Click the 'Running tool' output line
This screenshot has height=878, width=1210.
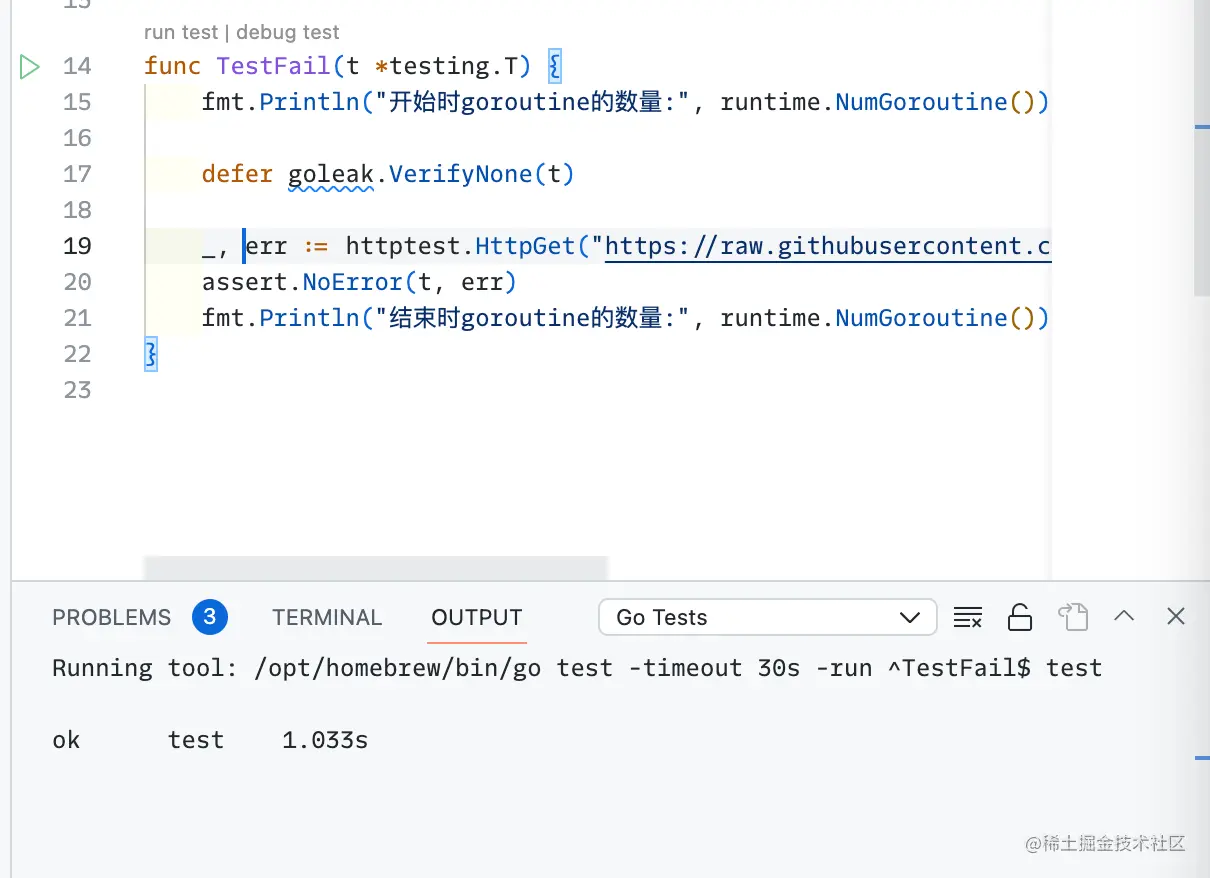577,668
